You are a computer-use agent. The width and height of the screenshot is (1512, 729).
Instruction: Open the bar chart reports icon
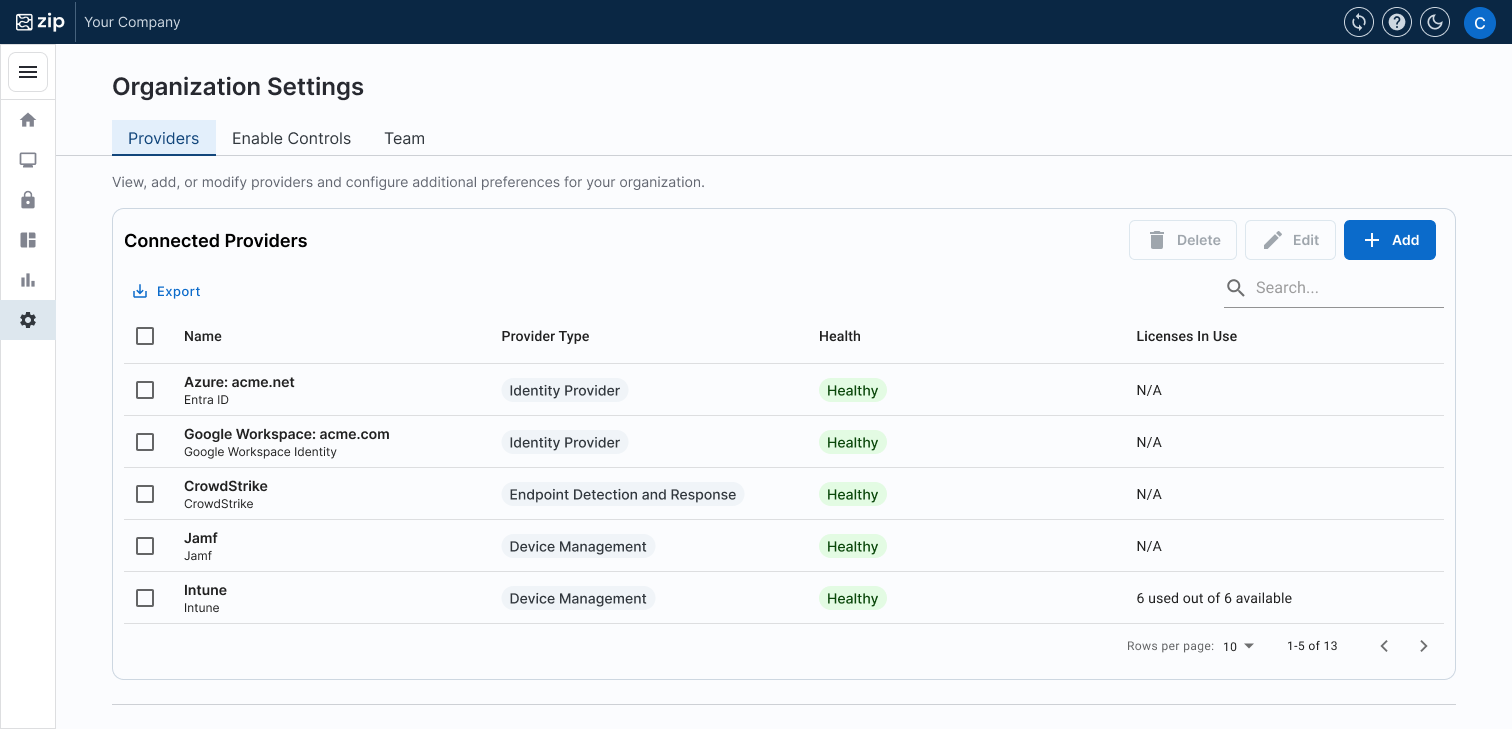(28, 280)
